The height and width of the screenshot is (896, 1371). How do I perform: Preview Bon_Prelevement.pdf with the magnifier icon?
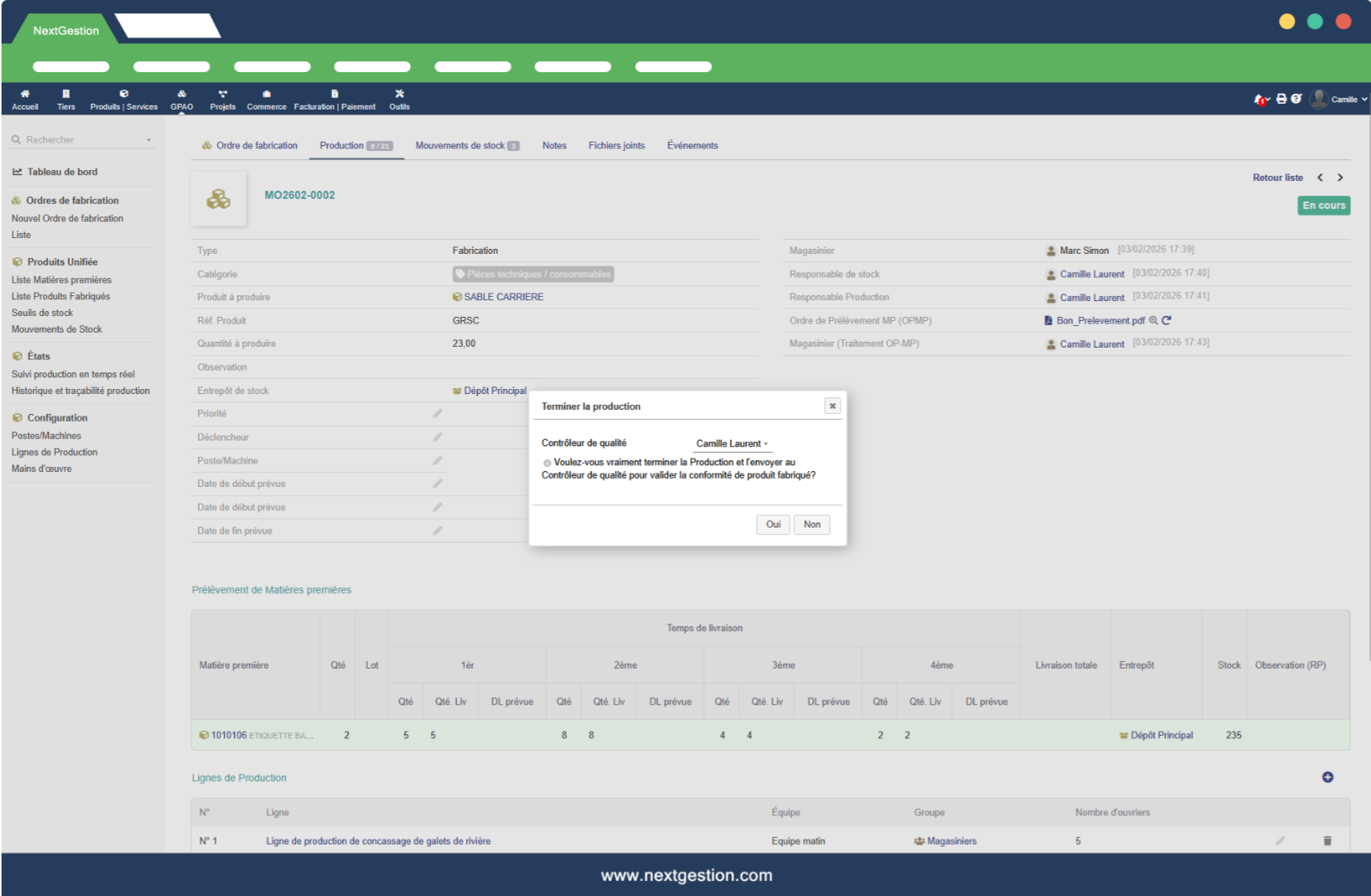[1154, 320]
